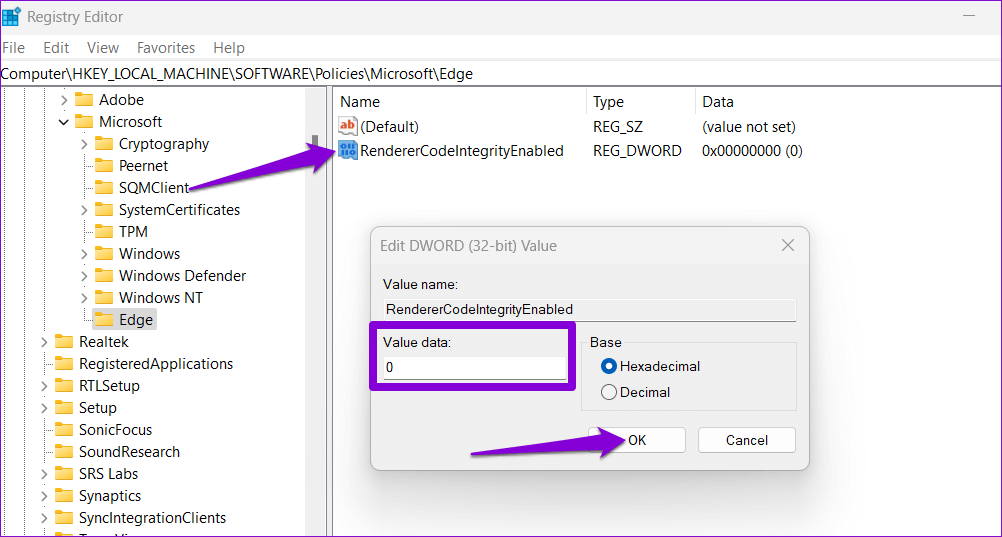Viewport: 1002px width, 537px height.
Task: Click the Windows Defender folder icon
Action: (103, 276)
